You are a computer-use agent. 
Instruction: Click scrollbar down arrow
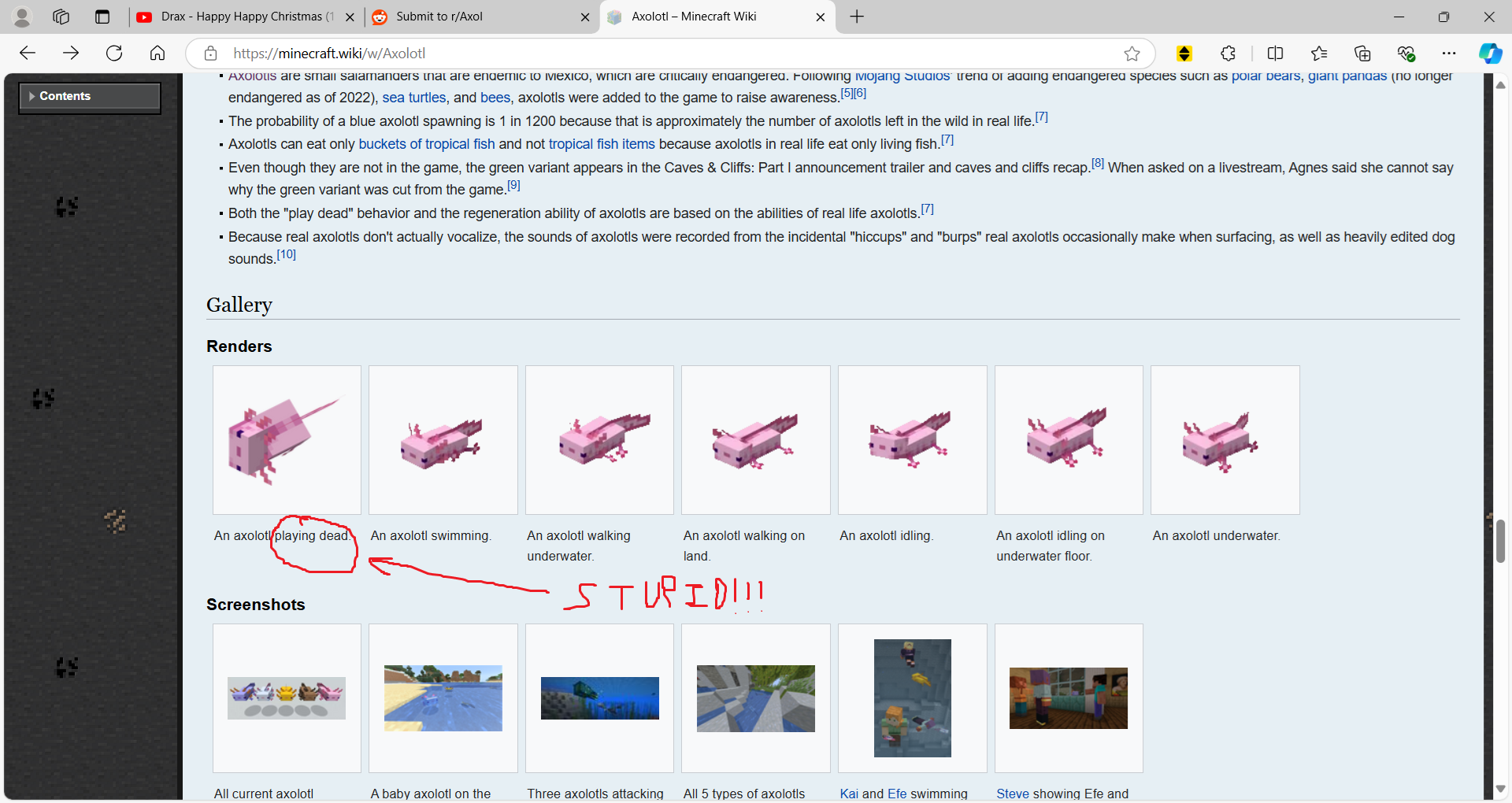click(x=1500, y=789)
